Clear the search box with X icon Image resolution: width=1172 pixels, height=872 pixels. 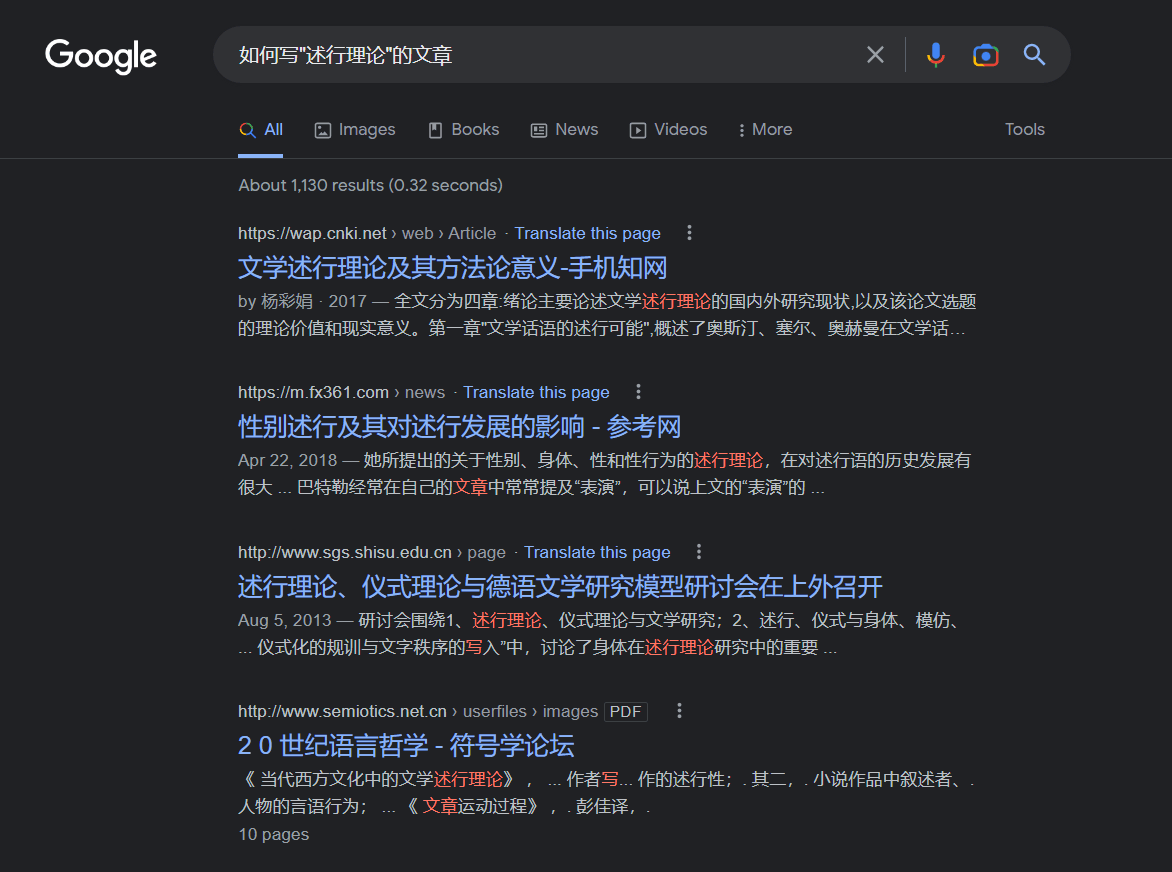point(875,55)
